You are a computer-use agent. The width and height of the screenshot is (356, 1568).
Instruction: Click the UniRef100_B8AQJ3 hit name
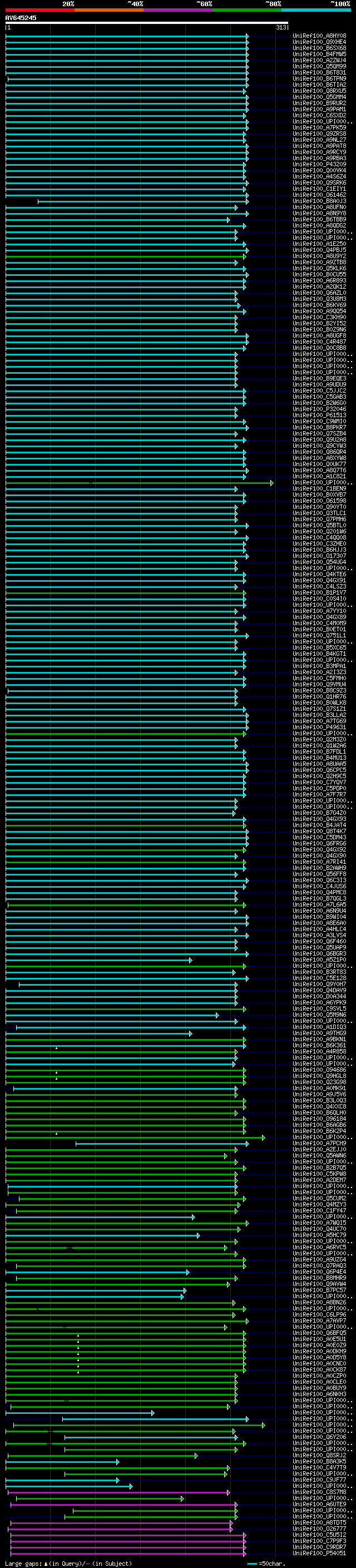[x=319, y=201]
